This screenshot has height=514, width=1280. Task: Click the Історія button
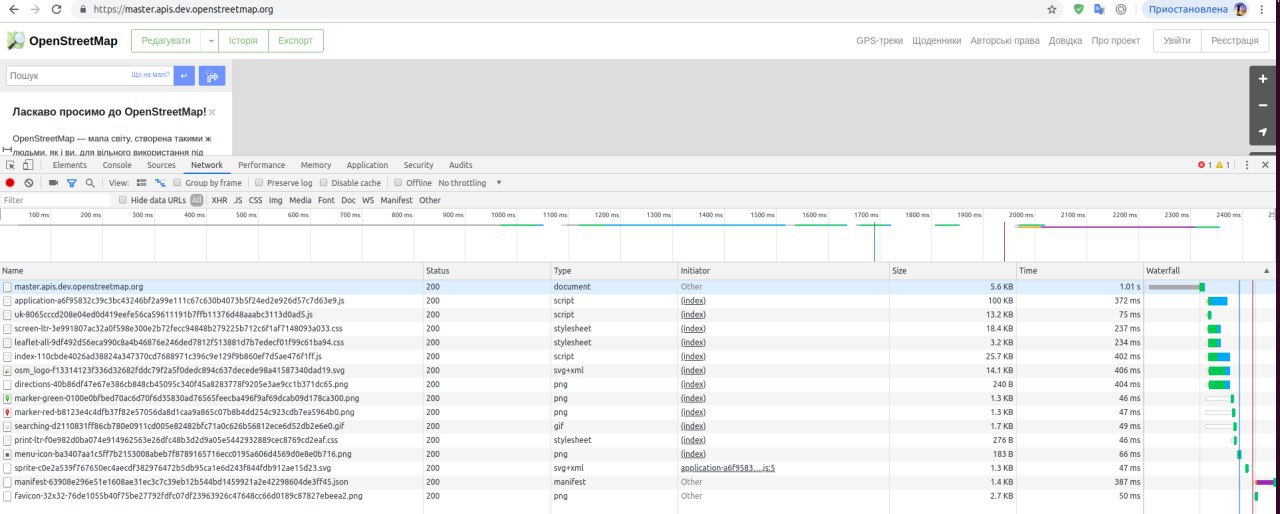click(243, 41)
